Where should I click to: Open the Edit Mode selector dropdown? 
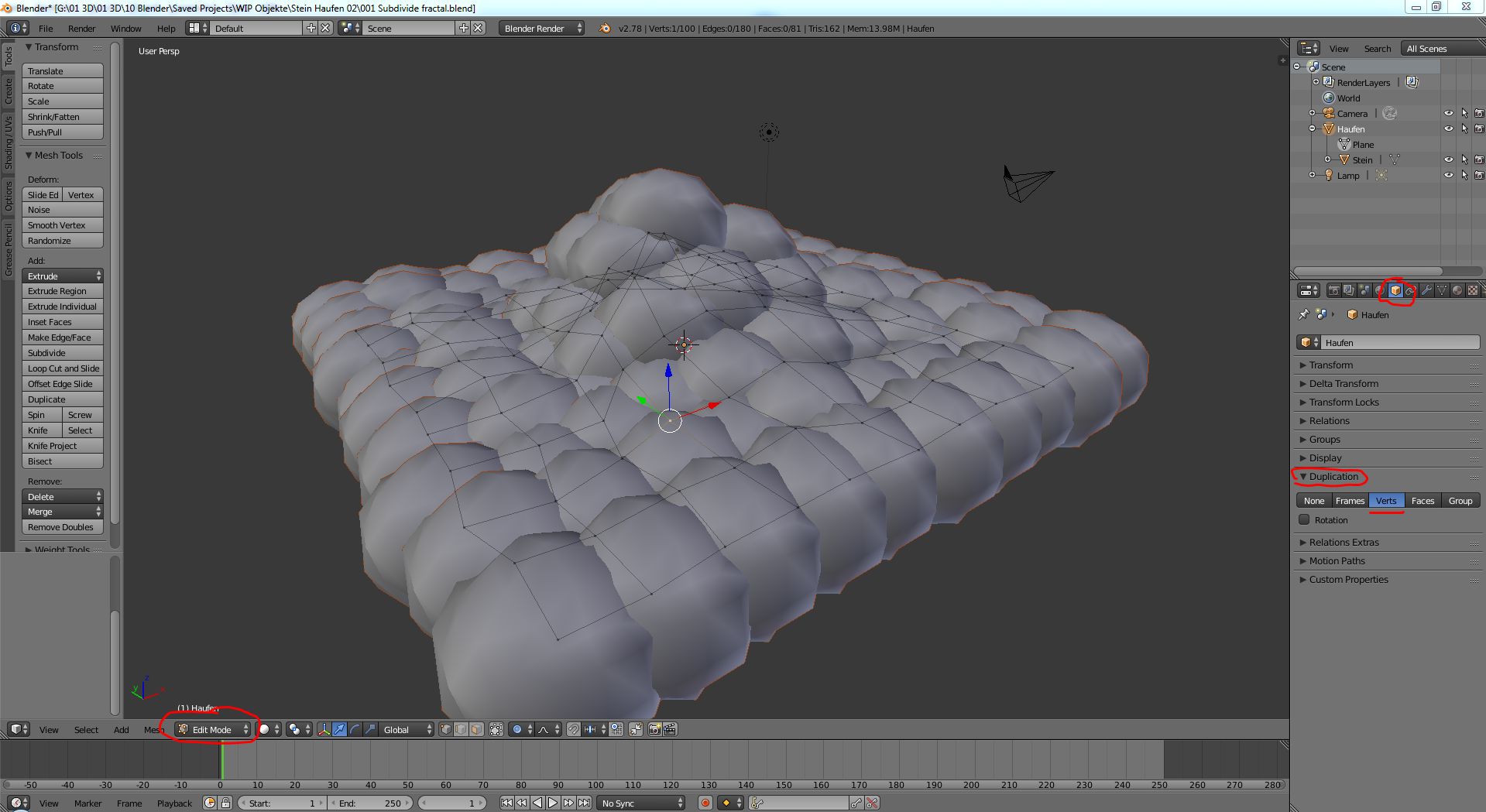213,729
